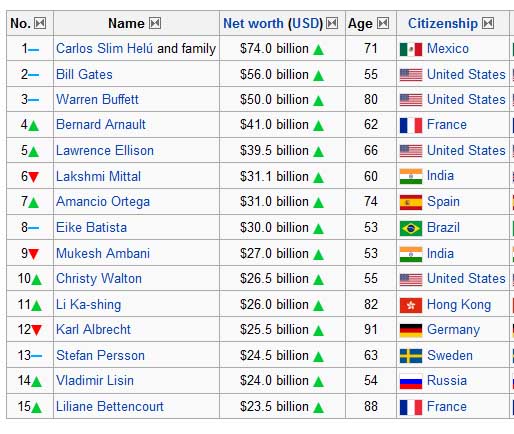Sort Citizenship column via sort icon
The image size is (514, 434).
pos(488,23)
